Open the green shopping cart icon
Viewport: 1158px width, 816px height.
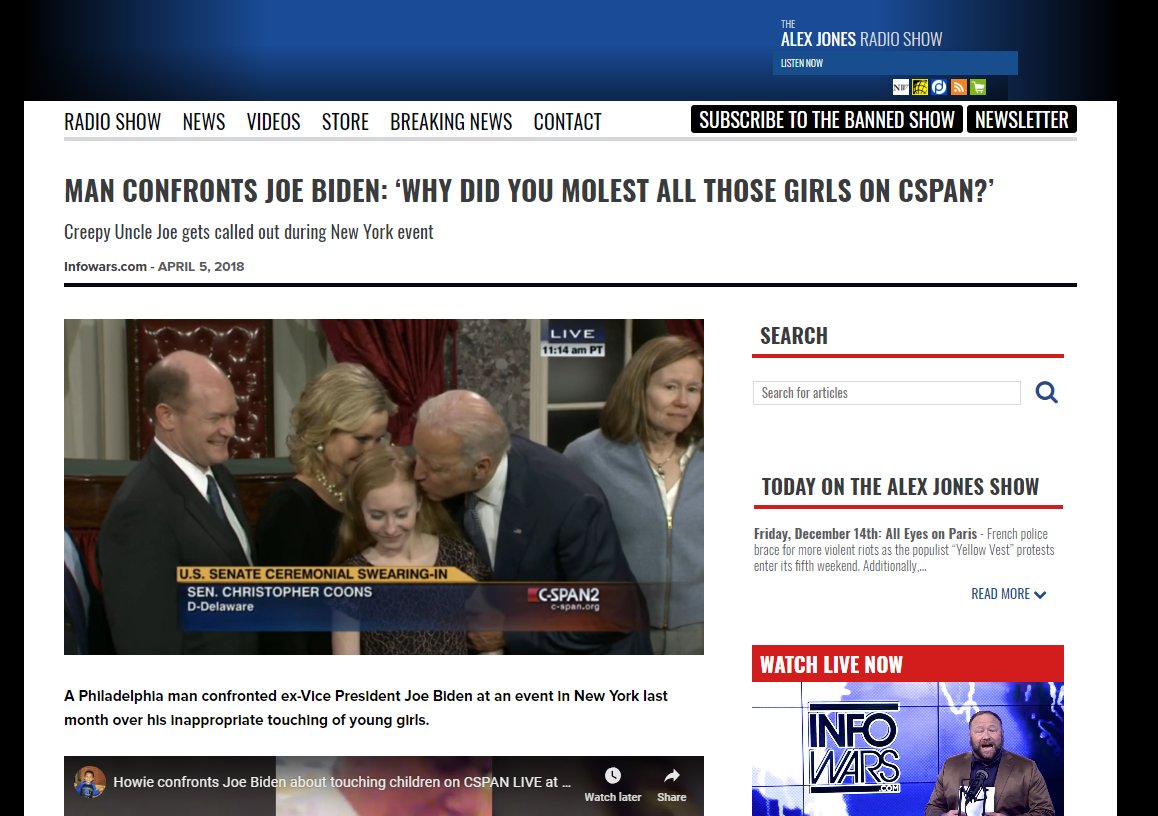click(978, 87)
